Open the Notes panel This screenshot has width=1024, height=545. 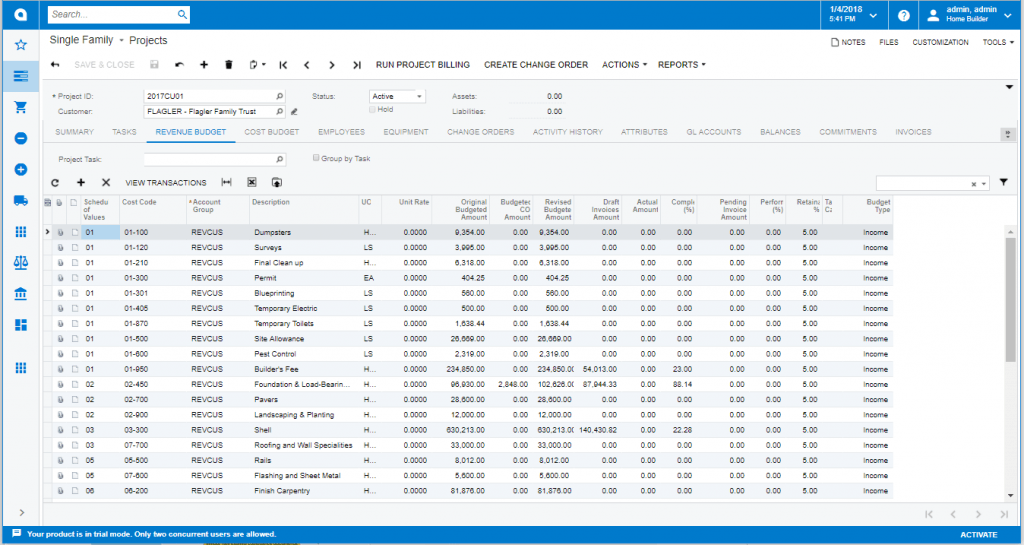848,42
